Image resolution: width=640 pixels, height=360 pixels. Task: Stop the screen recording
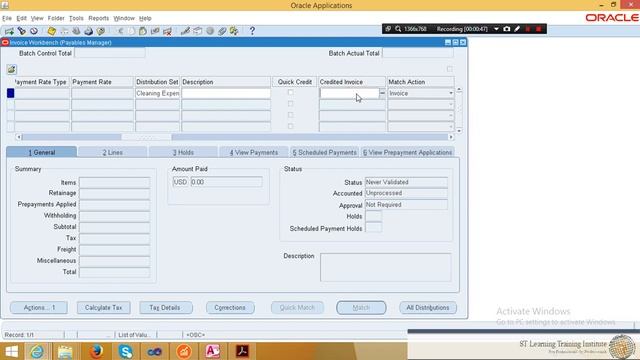pos(538,29)
